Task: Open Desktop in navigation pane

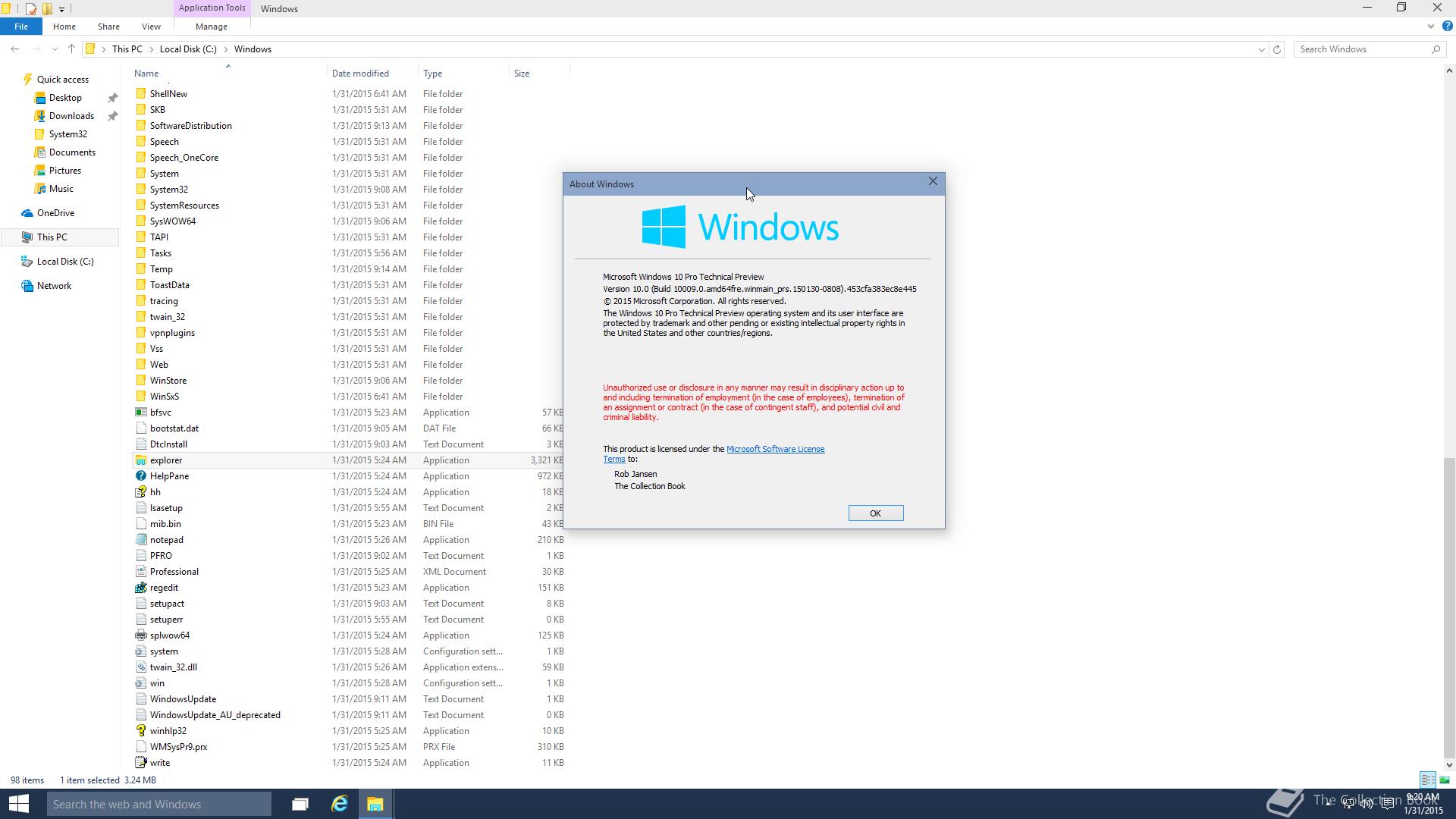Action: [65, 98]
